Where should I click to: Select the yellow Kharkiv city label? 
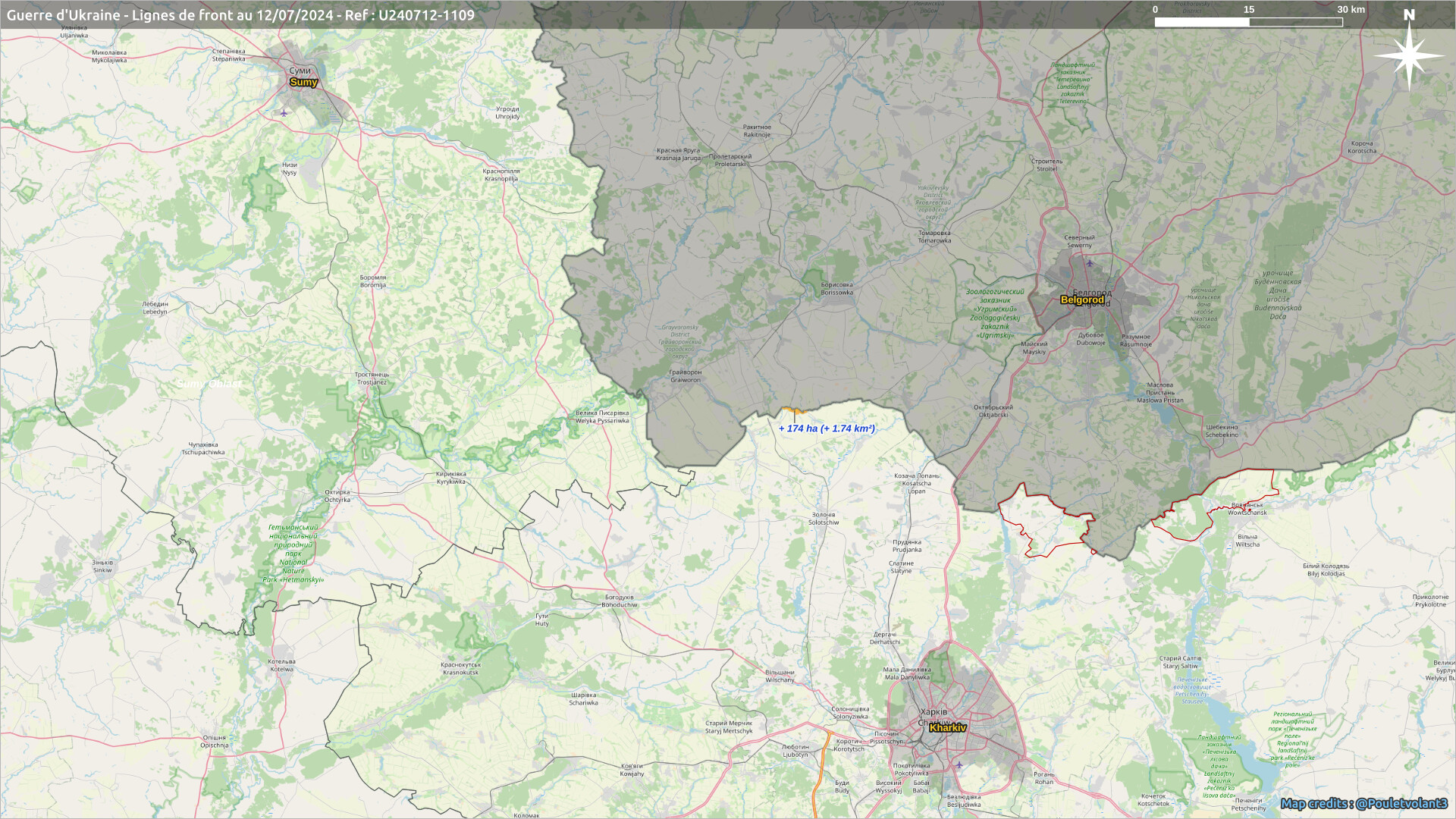pyautogui.click(x=947, y=727)
